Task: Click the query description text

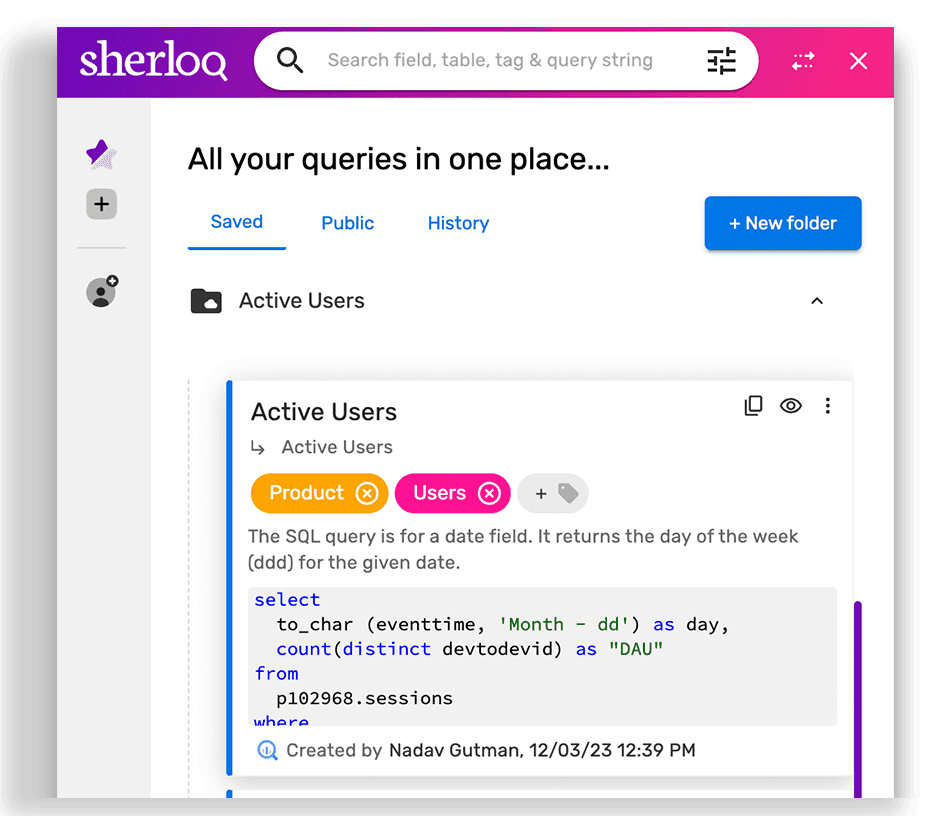Action: click(x=523, y=549)
